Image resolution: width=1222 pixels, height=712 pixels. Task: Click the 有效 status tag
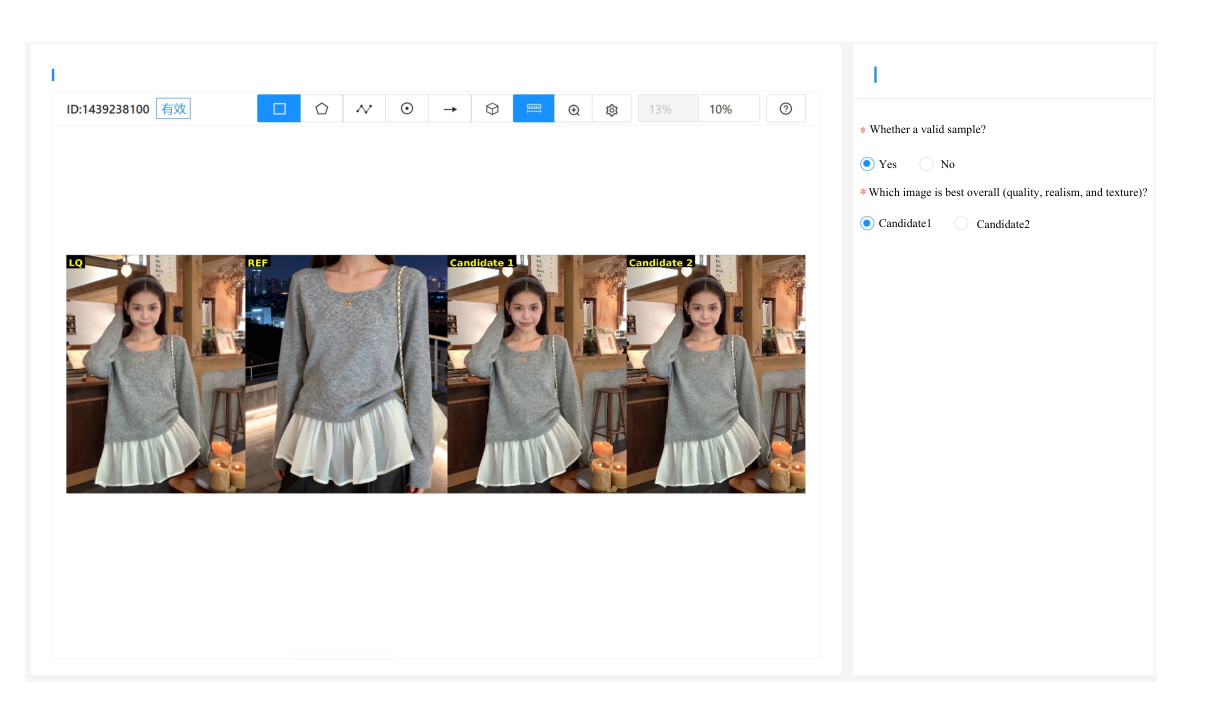[174, 109]
